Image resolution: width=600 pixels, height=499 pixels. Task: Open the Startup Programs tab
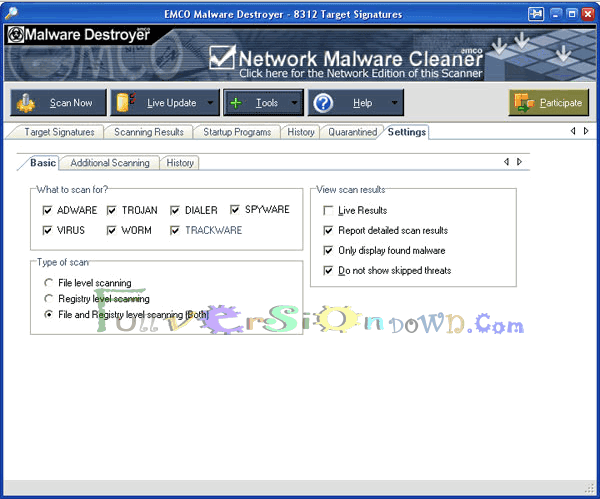237,132
